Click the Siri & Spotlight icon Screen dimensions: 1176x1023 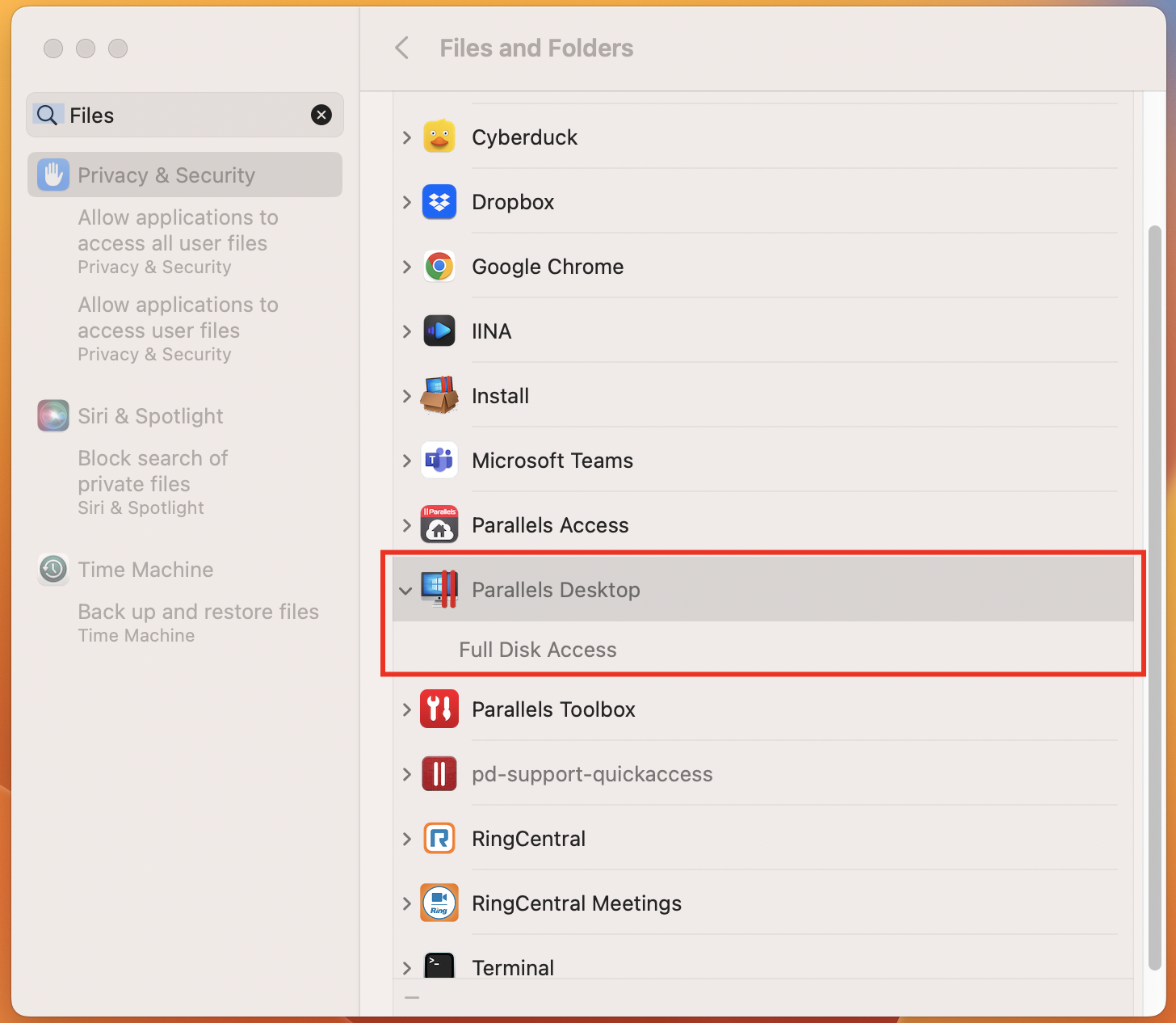tap(53, 415)
